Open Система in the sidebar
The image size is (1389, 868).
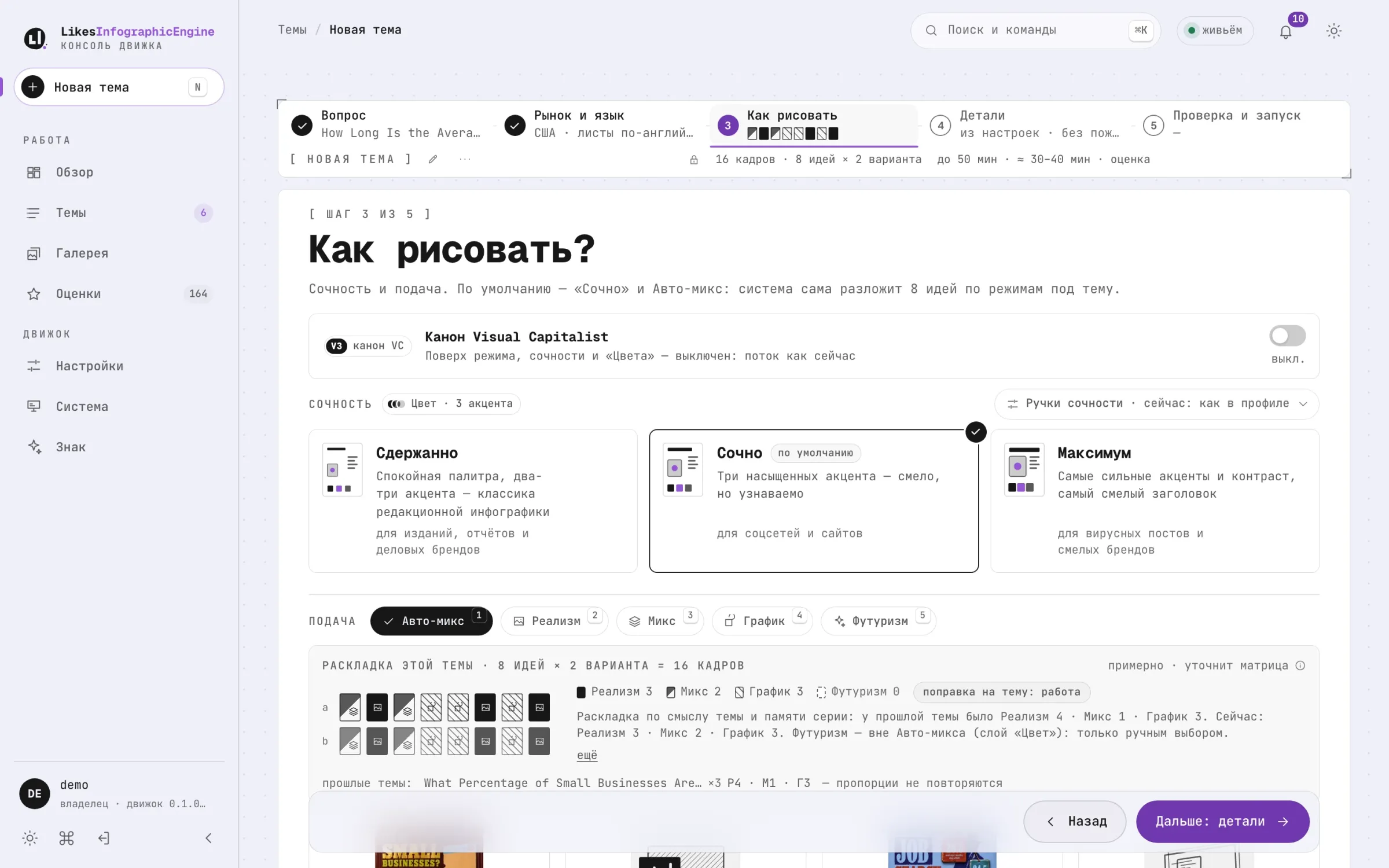click(x=119, y=407)
